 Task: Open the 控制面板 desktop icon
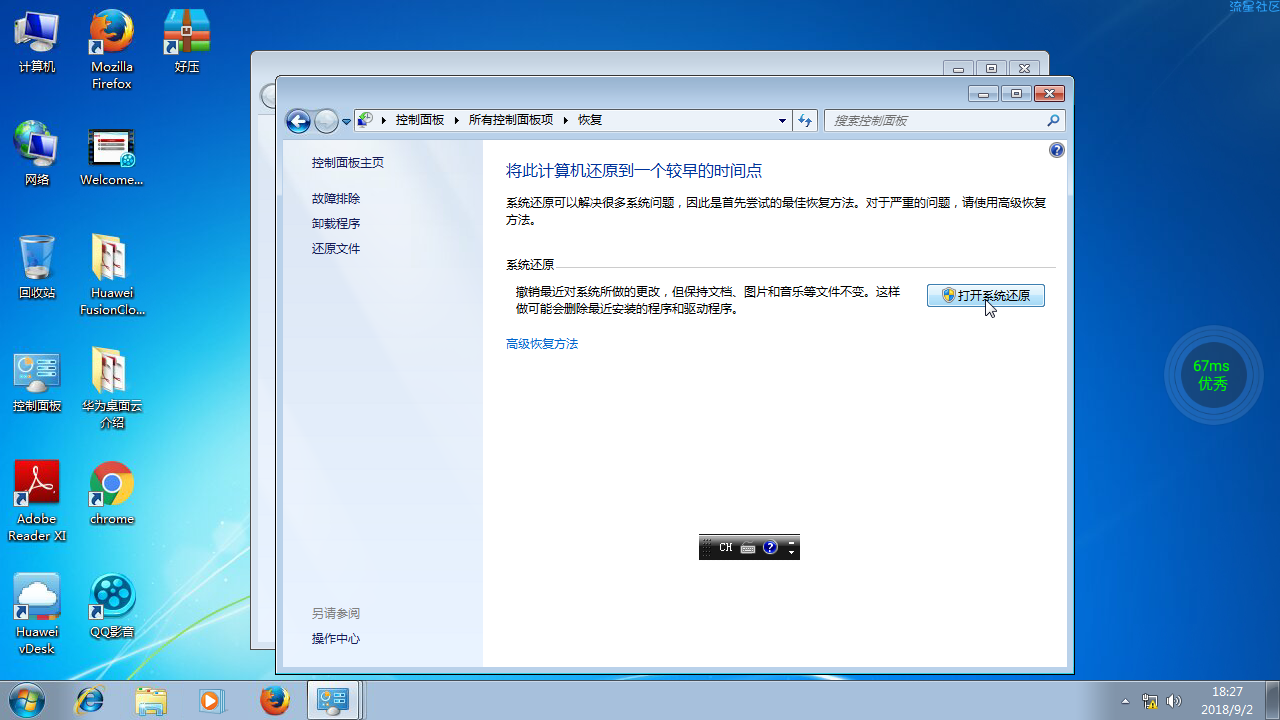tap(37, 380)
